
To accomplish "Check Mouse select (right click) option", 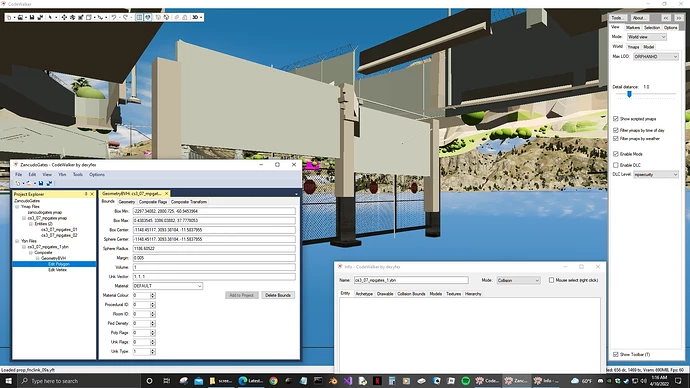I will 551,280.
